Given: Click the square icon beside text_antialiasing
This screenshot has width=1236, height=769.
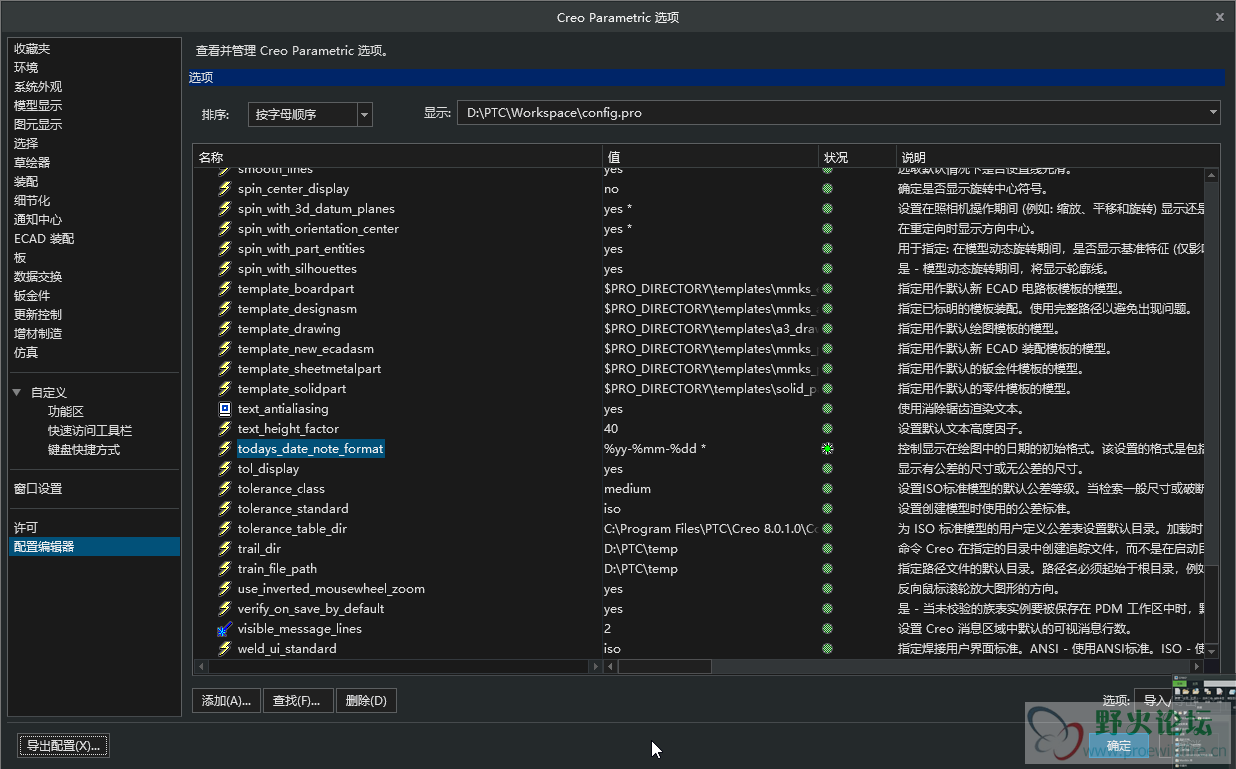Looking at the screenshot, I should coord(225,409).
